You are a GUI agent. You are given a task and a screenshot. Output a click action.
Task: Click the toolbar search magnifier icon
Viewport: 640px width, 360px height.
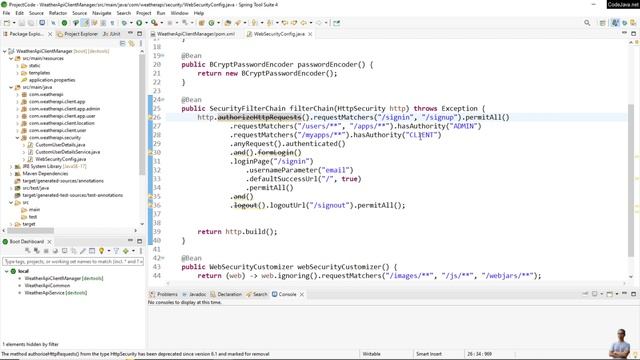click(x=587, y=23)
